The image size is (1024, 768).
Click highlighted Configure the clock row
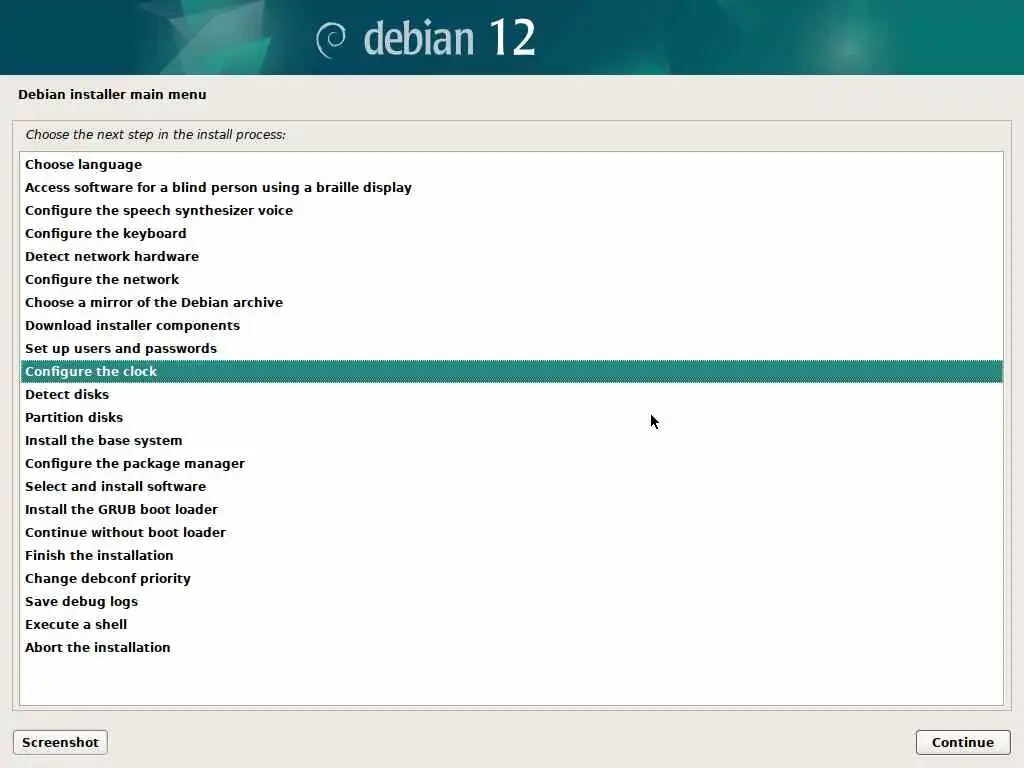point(511,372)
